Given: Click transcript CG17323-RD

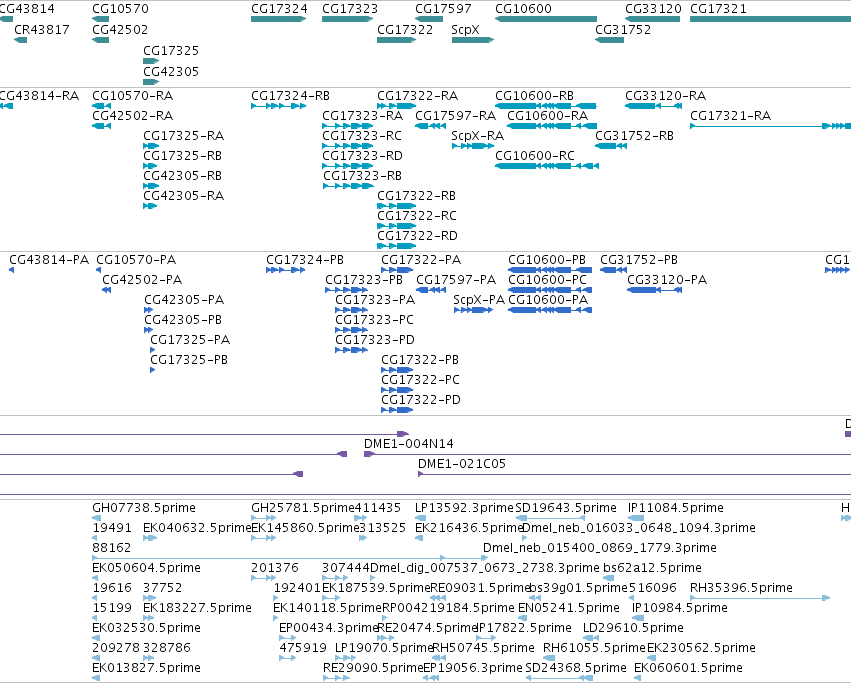Looking at the screenshot, I should [362, 156].
